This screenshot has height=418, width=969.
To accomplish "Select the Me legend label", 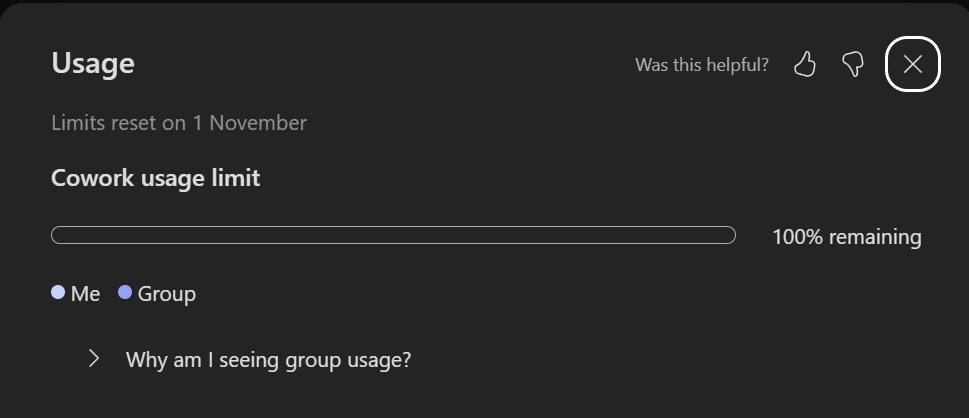I will (x=85, y=294).
